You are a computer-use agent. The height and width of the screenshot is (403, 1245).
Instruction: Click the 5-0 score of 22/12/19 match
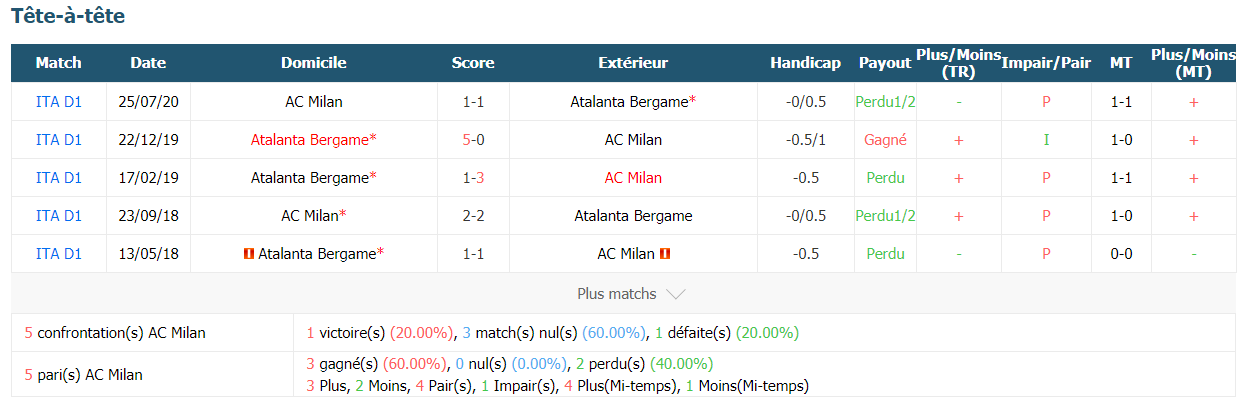473,140
